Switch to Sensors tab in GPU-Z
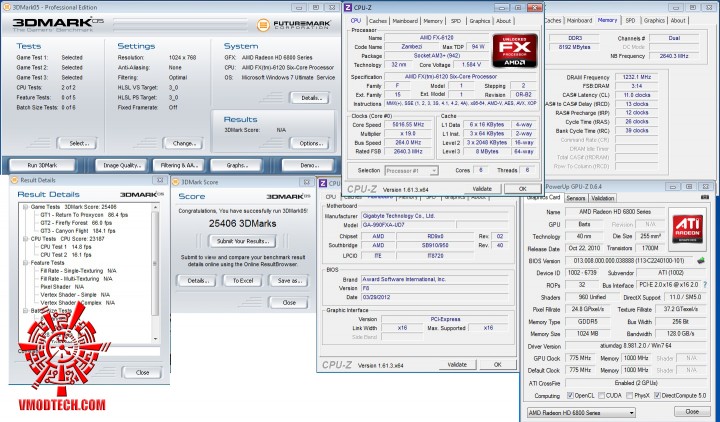This screenshot has width=720, height=422. click(576, 198)
